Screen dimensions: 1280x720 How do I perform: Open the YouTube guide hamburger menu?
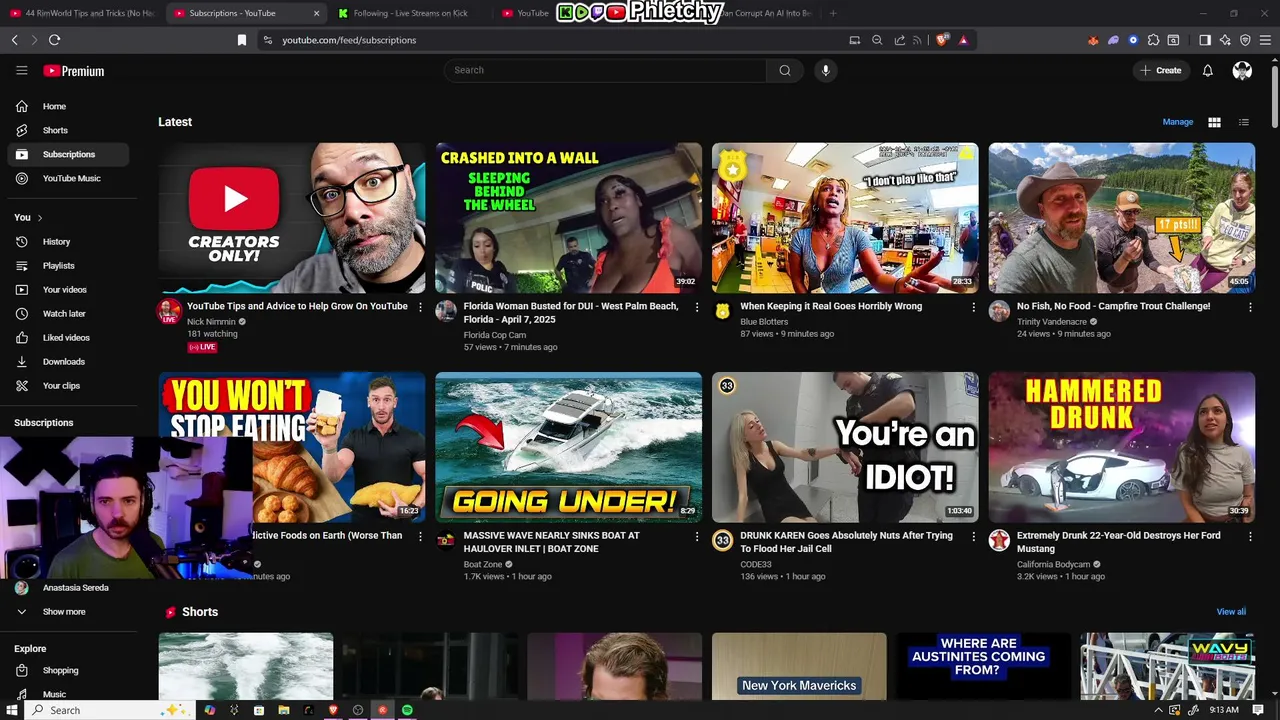21,70
